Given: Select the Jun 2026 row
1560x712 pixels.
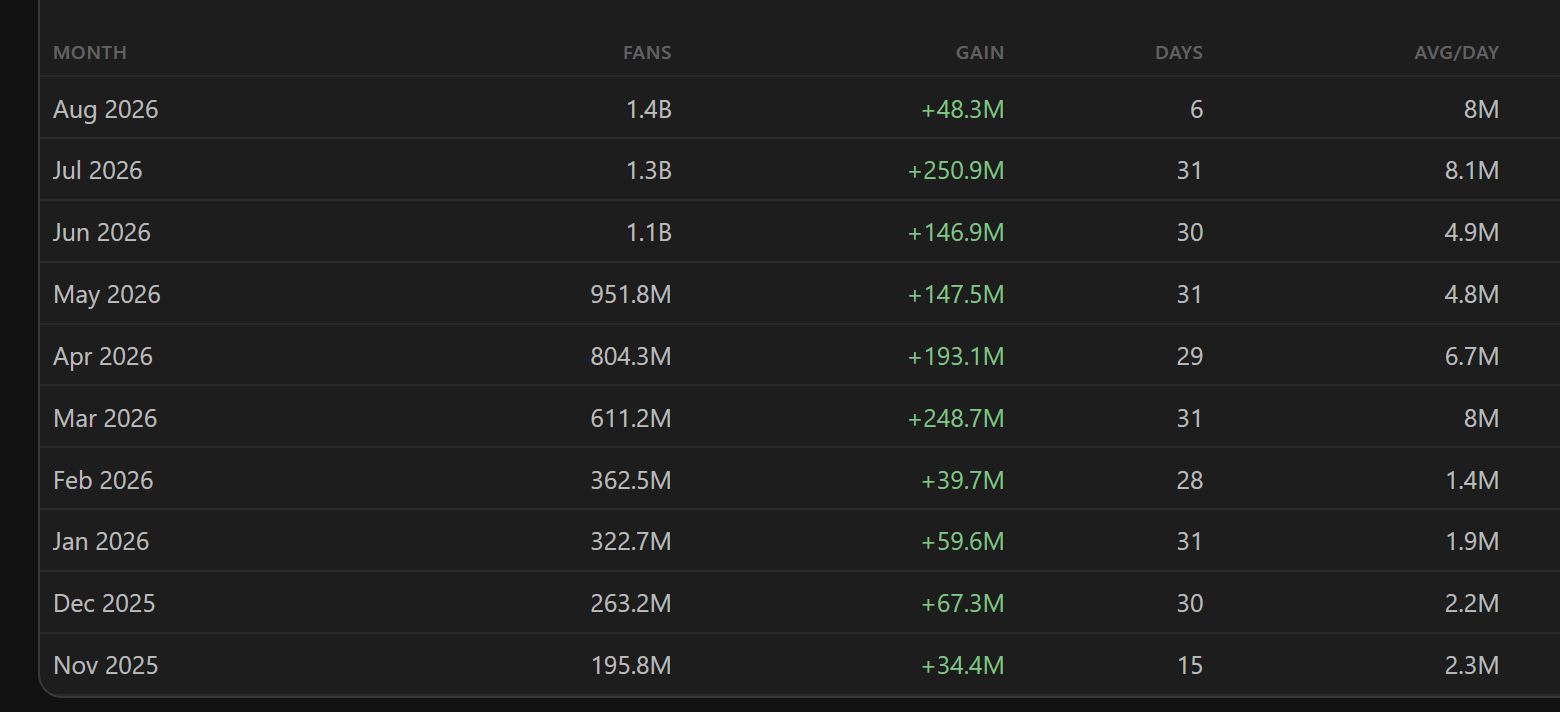Looking at the screenshot, I should pos(799,232).
